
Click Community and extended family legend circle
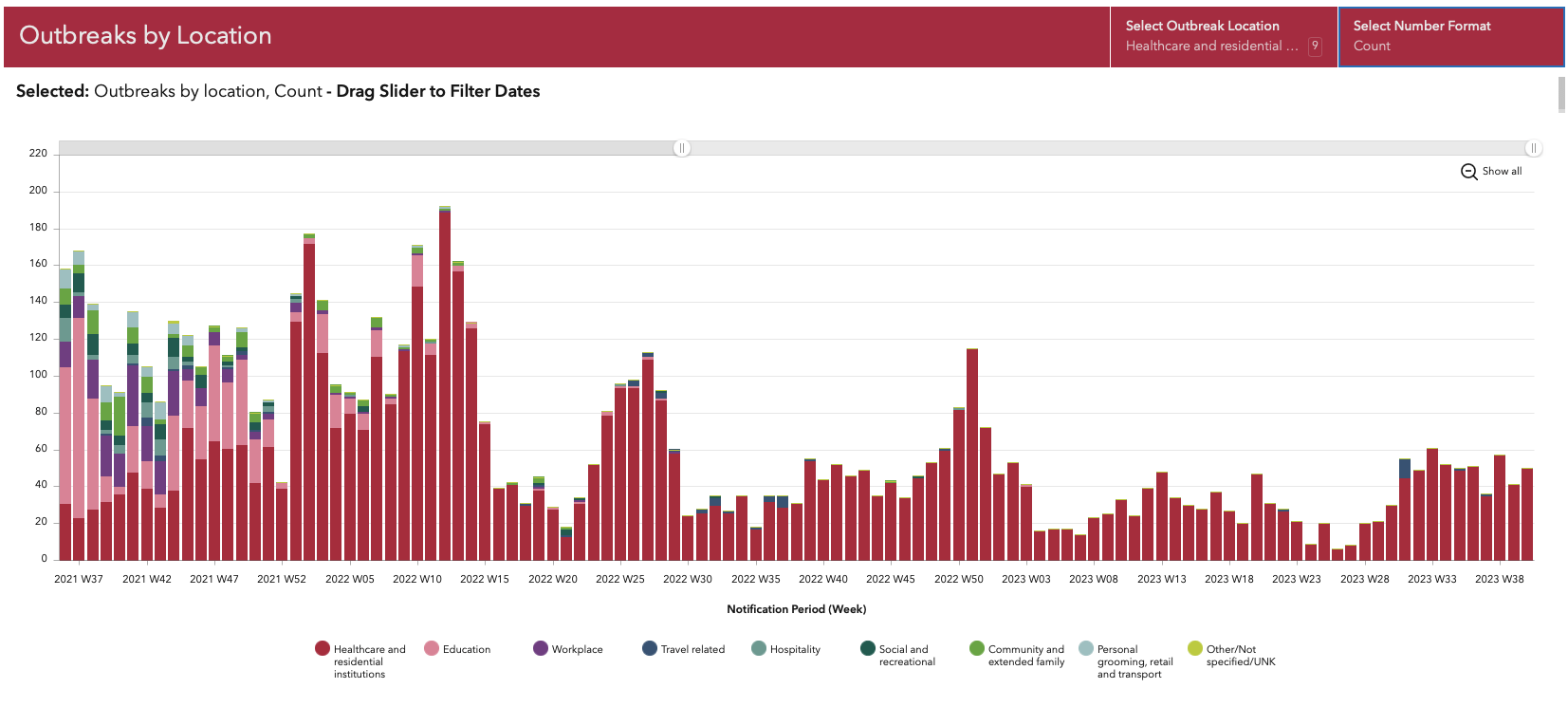pyautogui.click(x=977, y=649)
